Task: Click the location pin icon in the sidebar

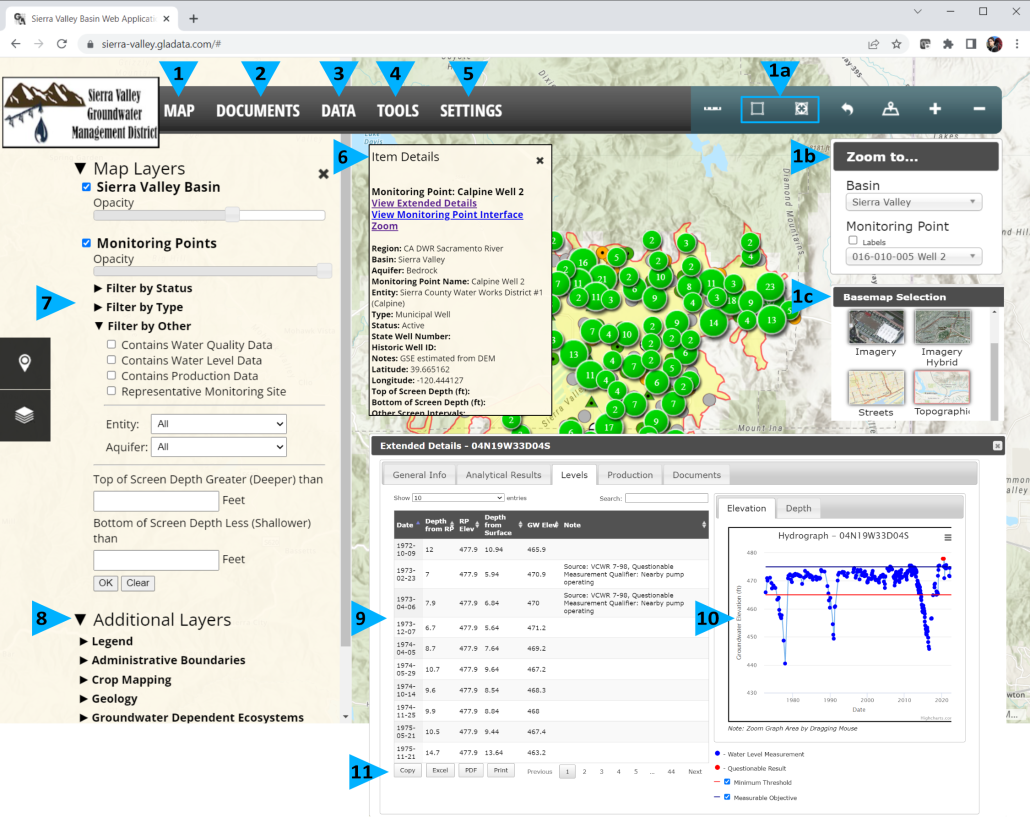Action: coord(25,363)
